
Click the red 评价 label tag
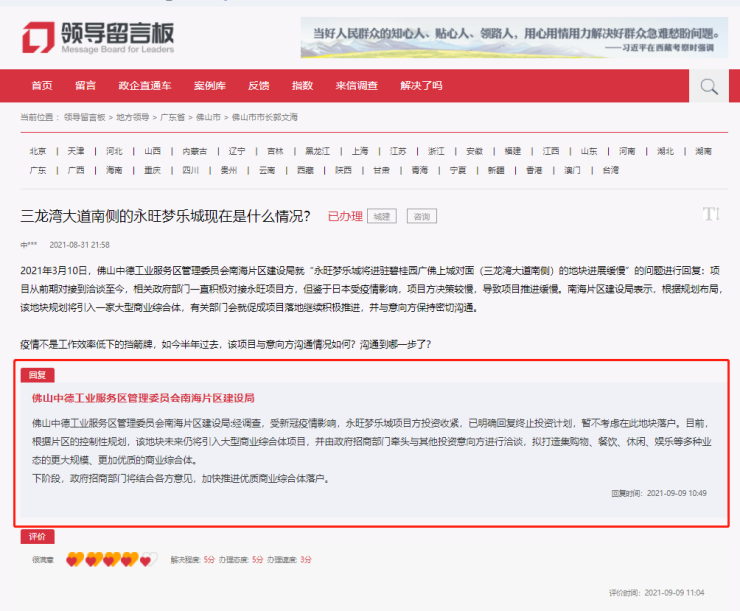pyautogui.click(x=37, y=537)
